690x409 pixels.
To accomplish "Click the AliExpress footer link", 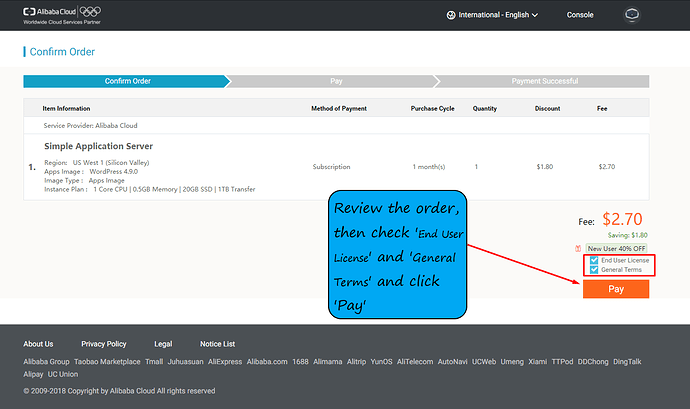I will coord(225,361).
